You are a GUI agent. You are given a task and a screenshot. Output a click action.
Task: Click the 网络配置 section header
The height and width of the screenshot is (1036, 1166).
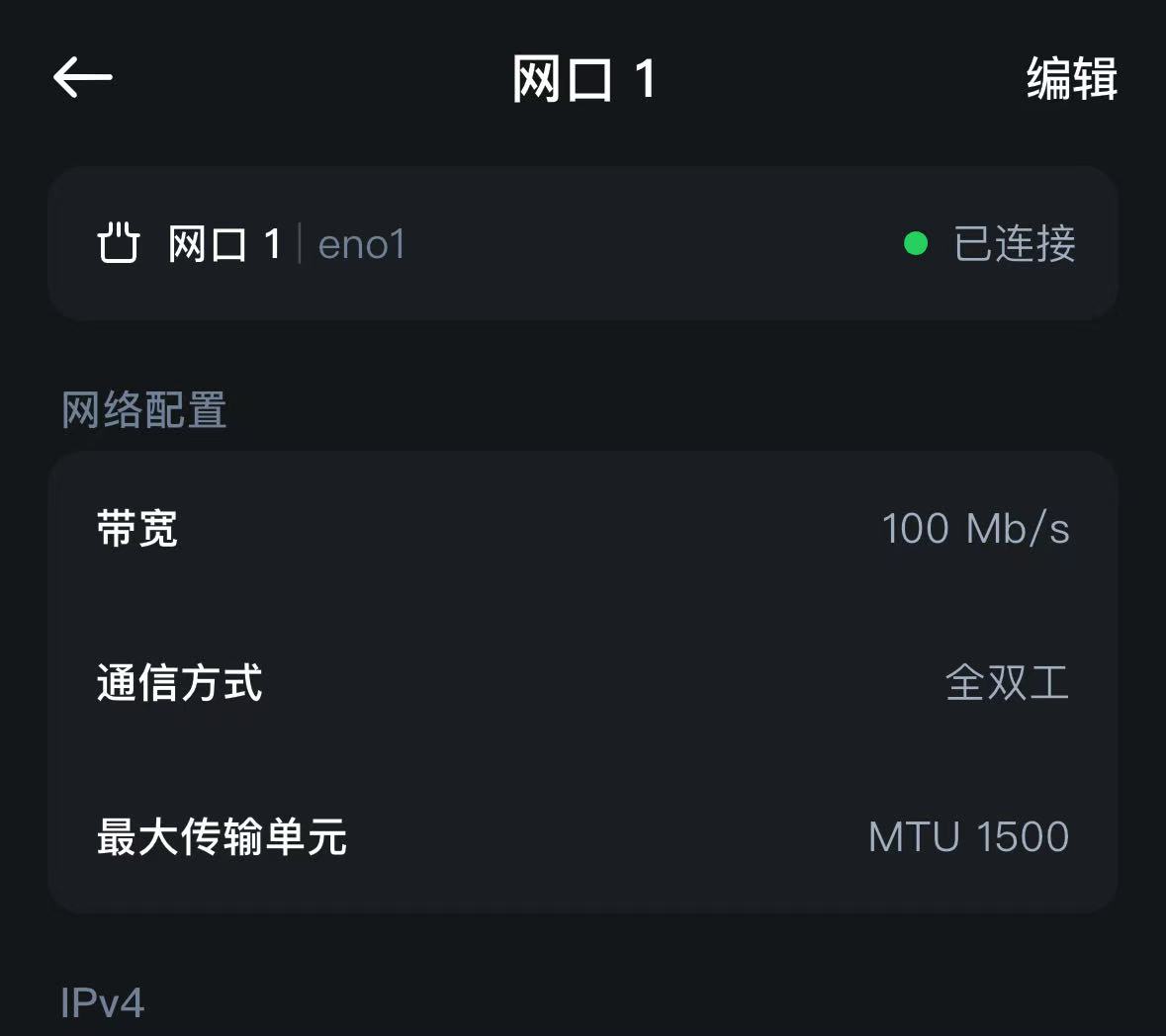pos(144,410)
